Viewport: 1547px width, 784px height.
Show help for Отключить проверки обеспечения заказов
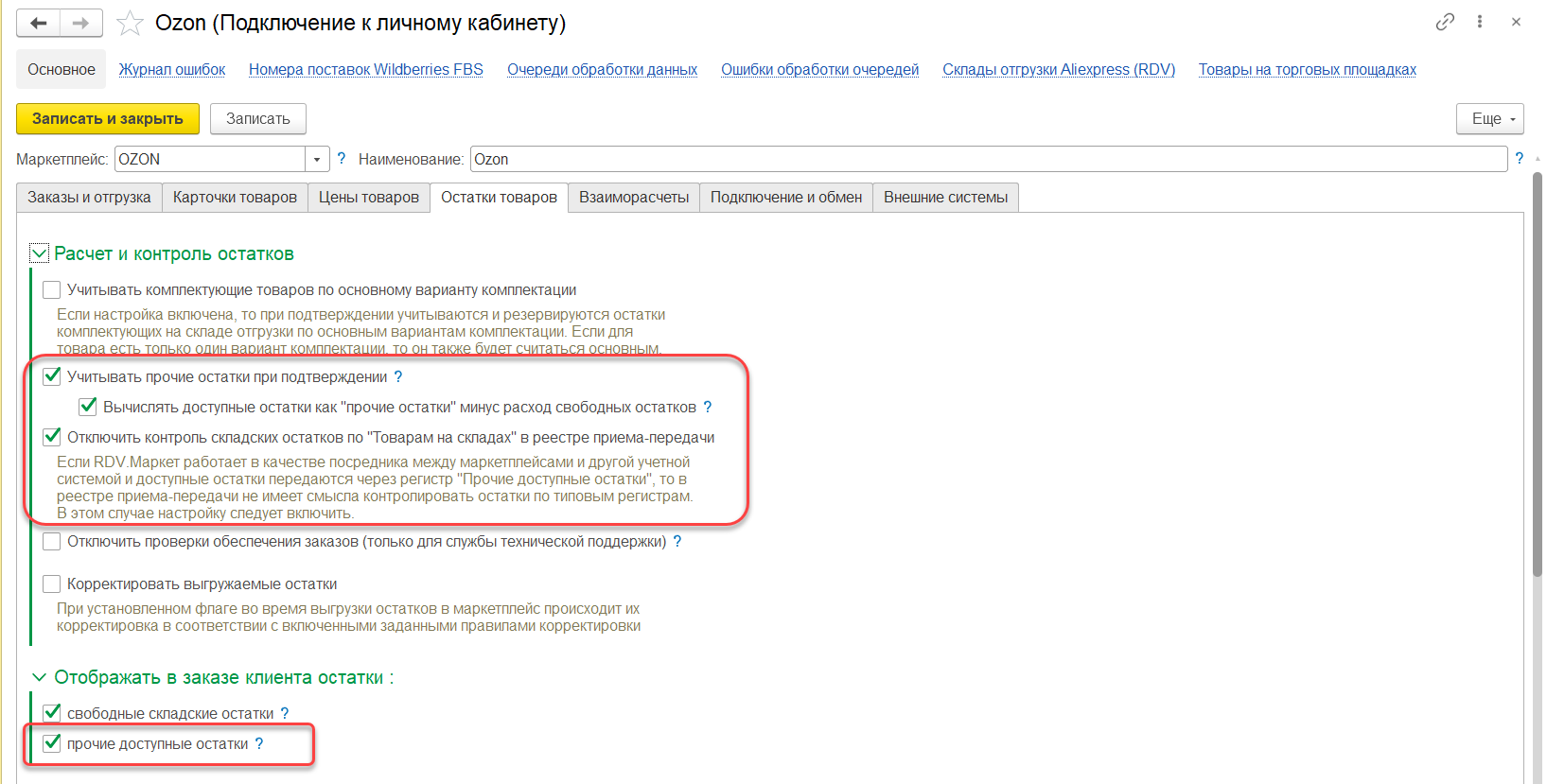677,541
